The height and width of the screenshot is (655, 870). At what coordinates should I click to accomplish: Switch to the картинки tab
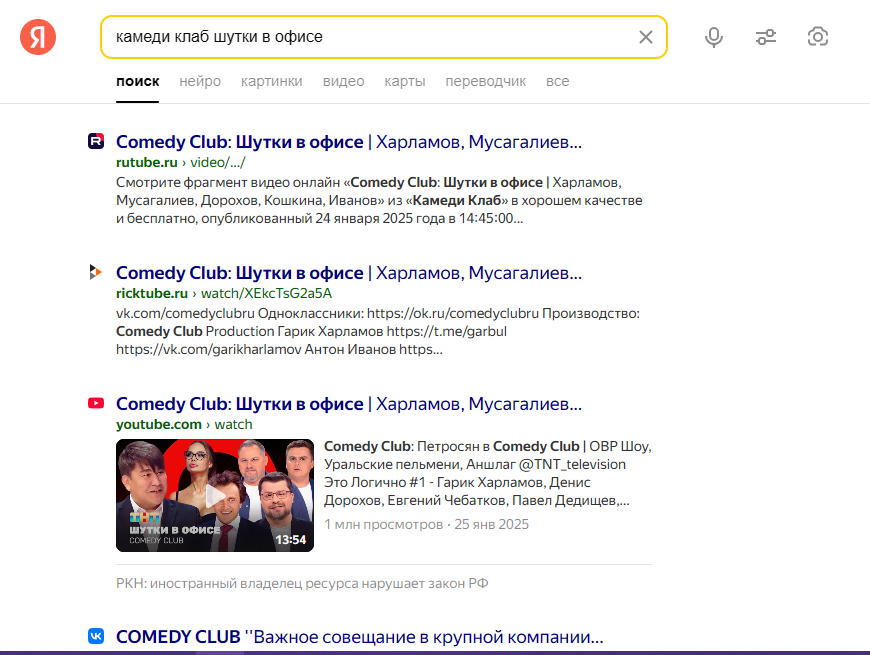pyautogui.click(x=271, y=81)
